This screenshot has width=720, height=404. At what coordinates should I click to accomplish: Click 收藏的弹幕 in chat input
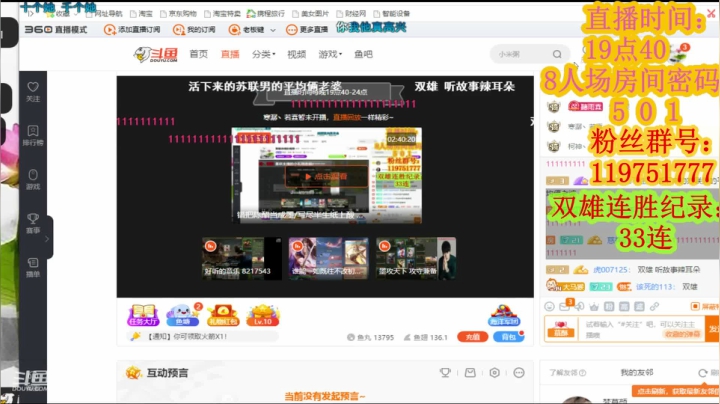tap(682, 334)
